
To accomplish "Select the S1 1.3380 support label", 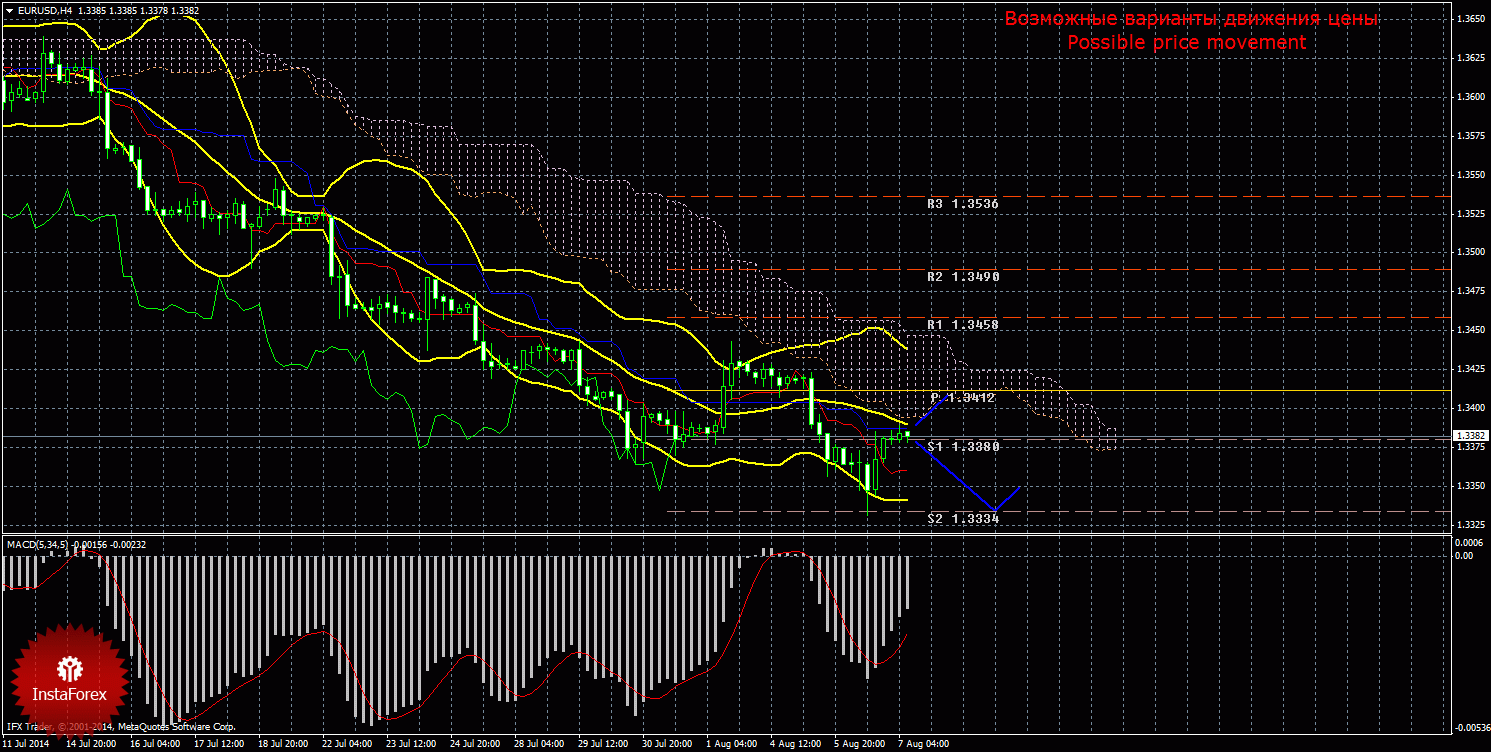I will tap(962, 446).
